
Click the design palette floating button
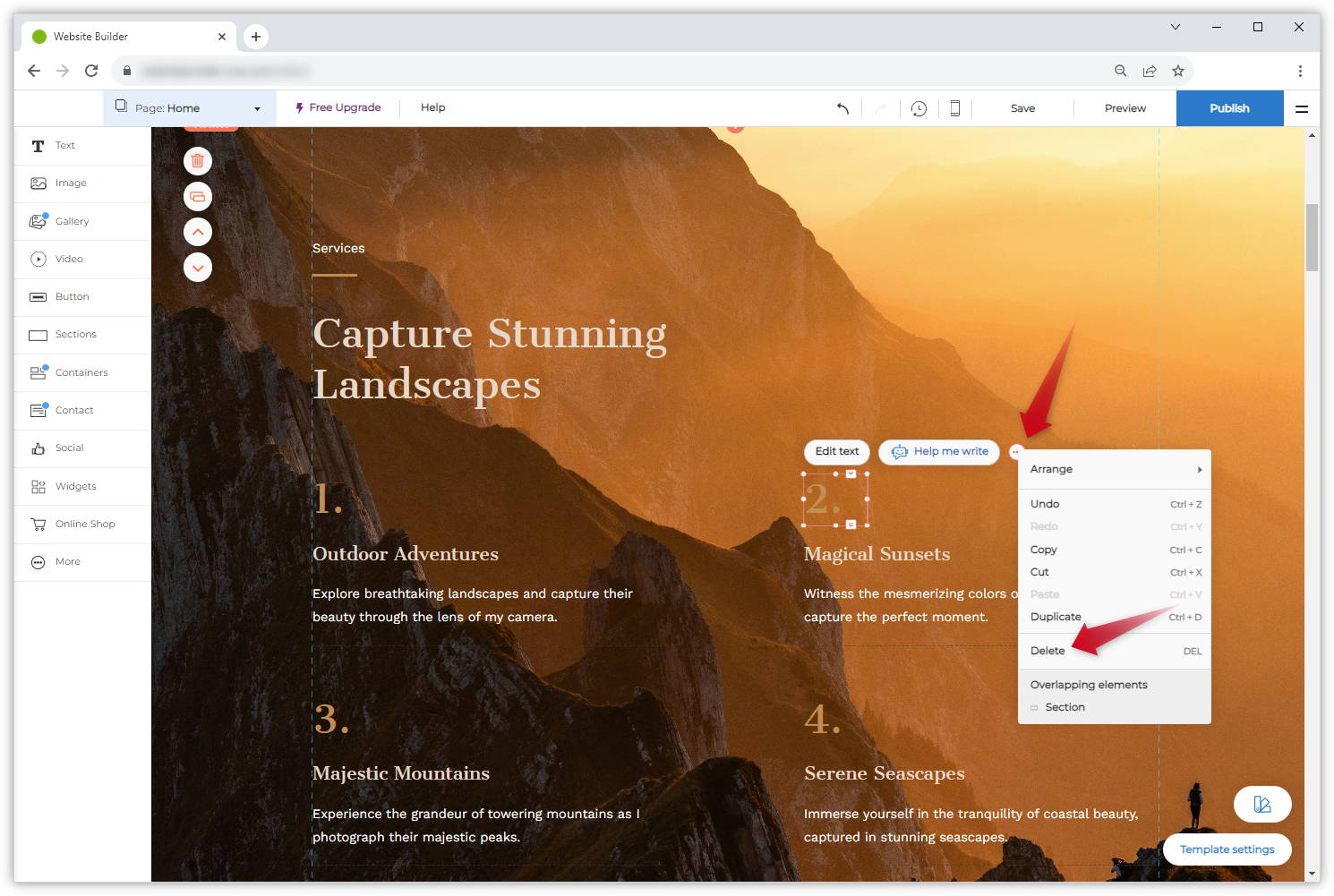click(1261, 804)
